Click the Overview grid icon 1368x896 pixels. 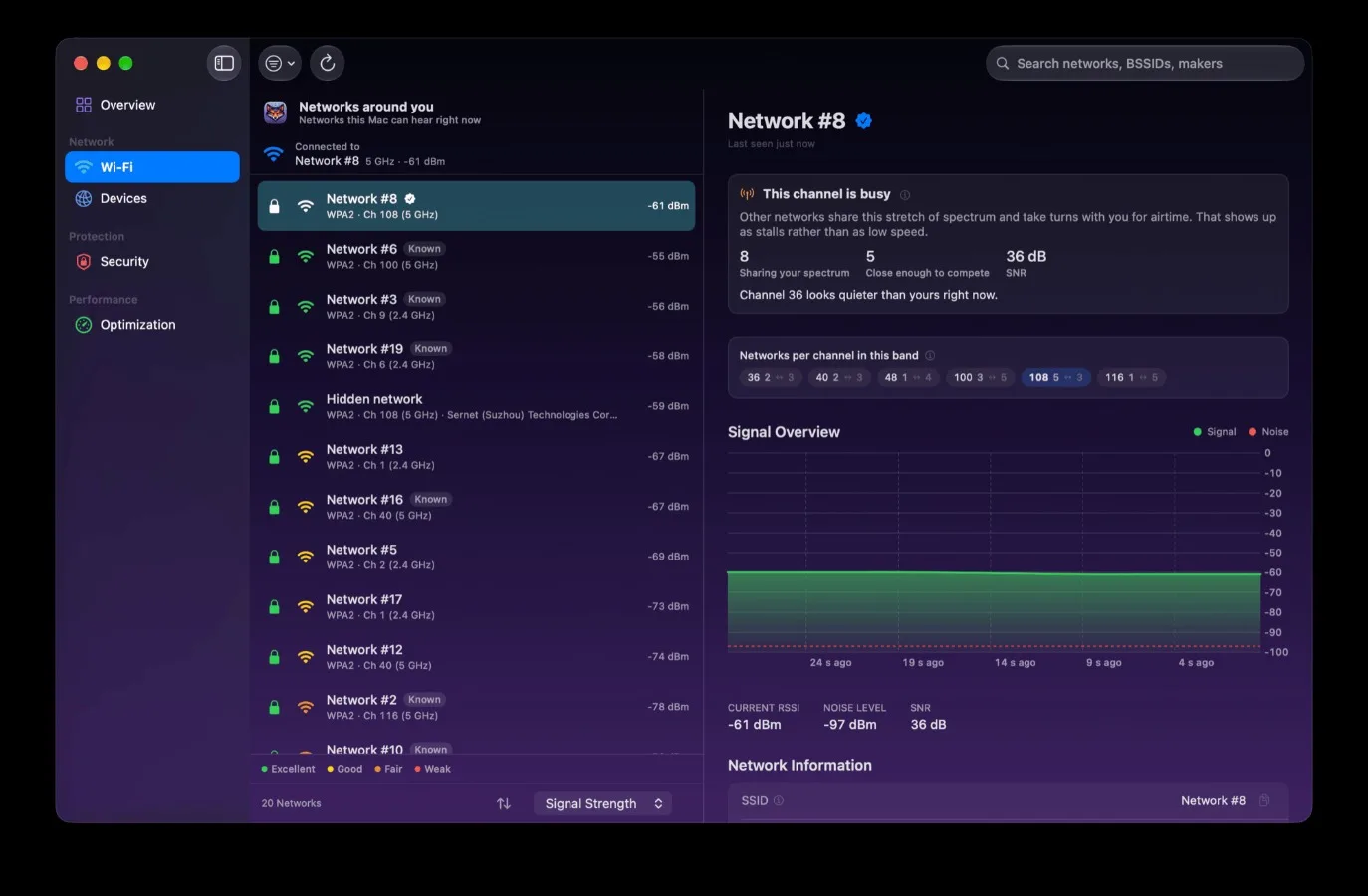coord(84,105)
